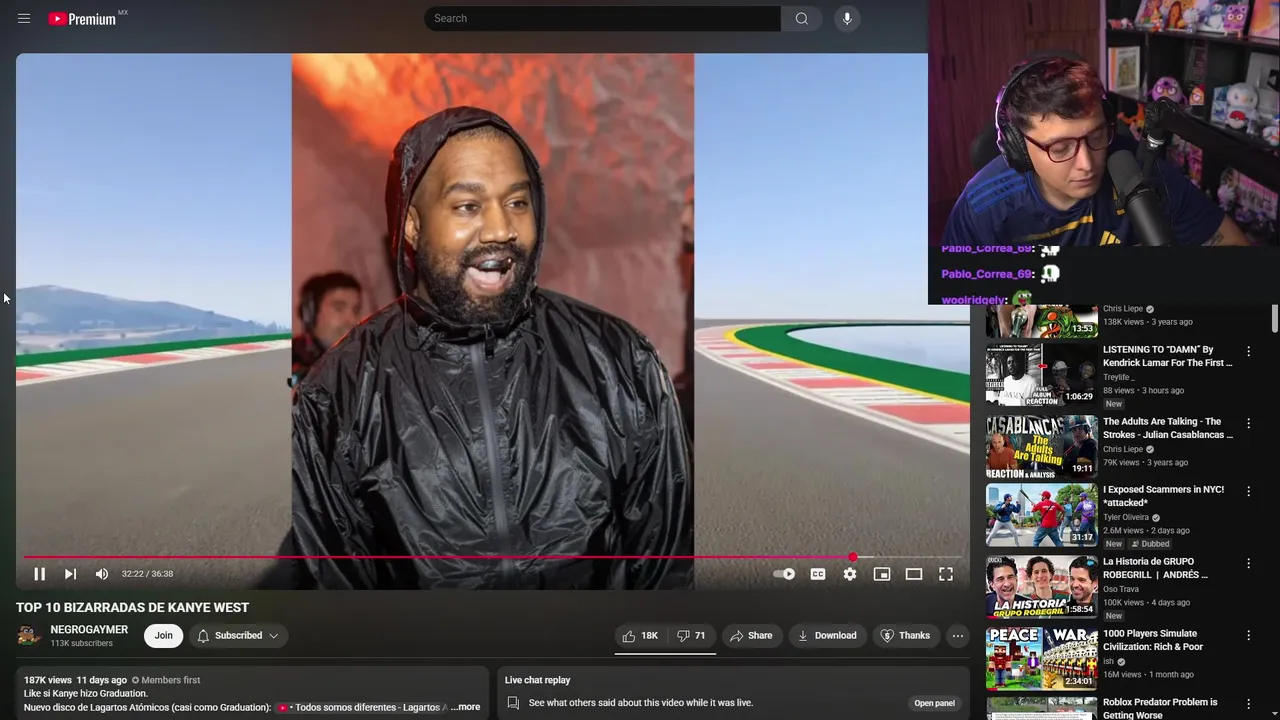
Task: Open Tyler Oliveira channel link
Action: pyautogui.click(x=1126, y=517)
